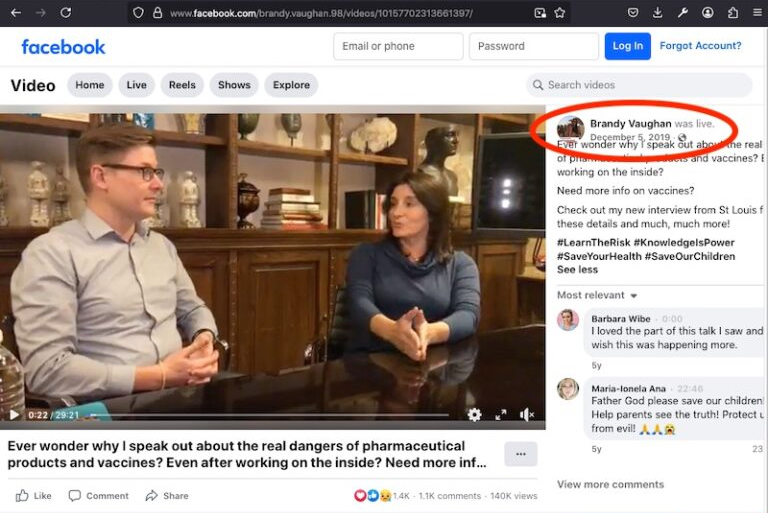
Task: Like the video with thumbs-up button
Action: [33, 496]
